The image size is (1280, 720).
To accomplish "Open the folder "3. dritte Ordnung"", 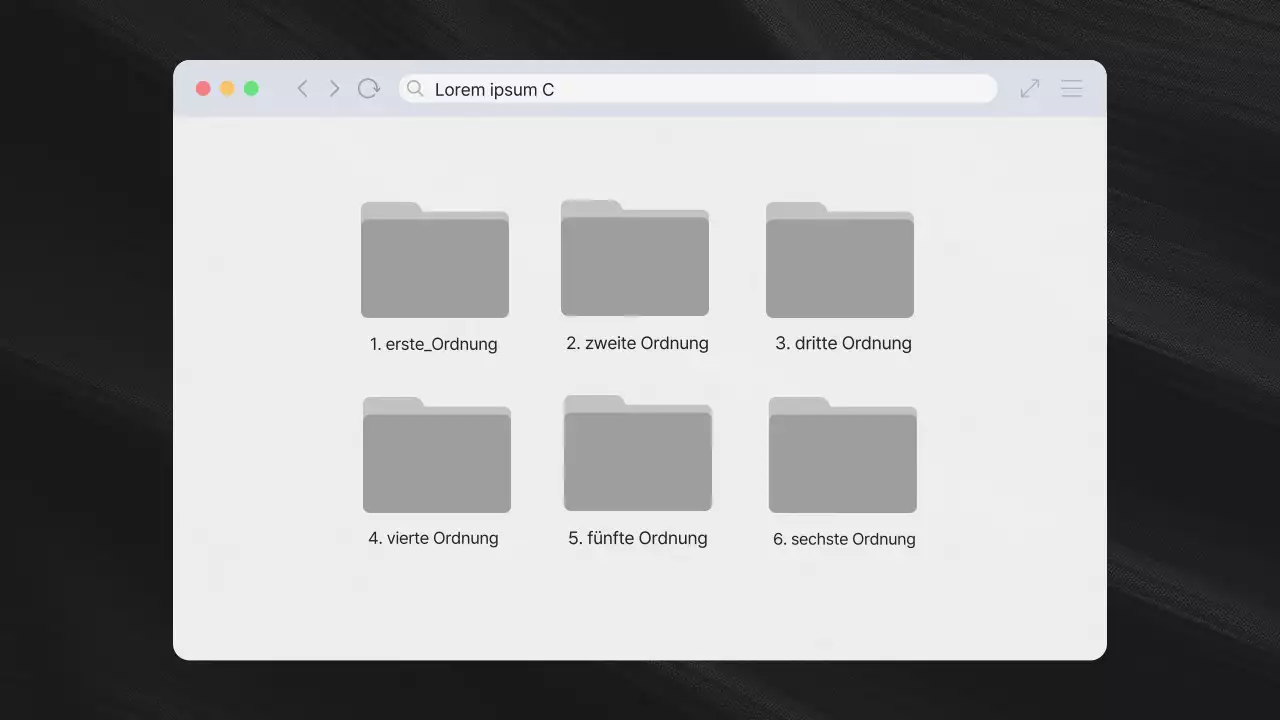I will click(x=840, y=260).
